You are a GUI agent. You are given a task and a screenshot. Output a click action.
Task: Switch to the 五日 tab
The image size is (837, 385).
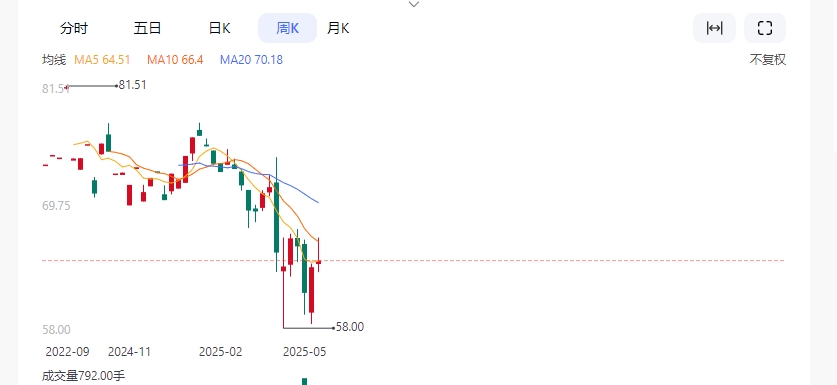click(x=147, y=28)
